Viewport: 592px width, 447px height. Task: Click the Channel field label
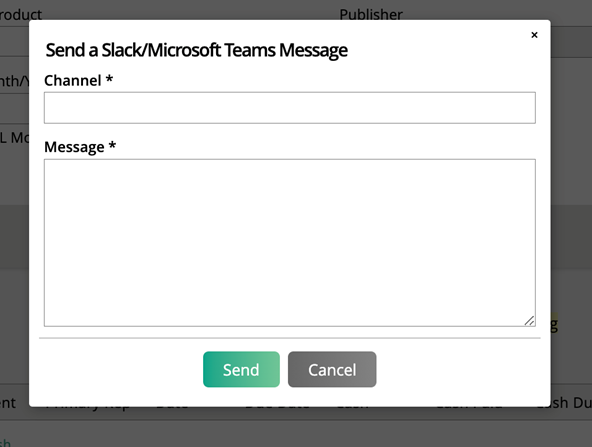pyautogui.click(x=72, y=80)
